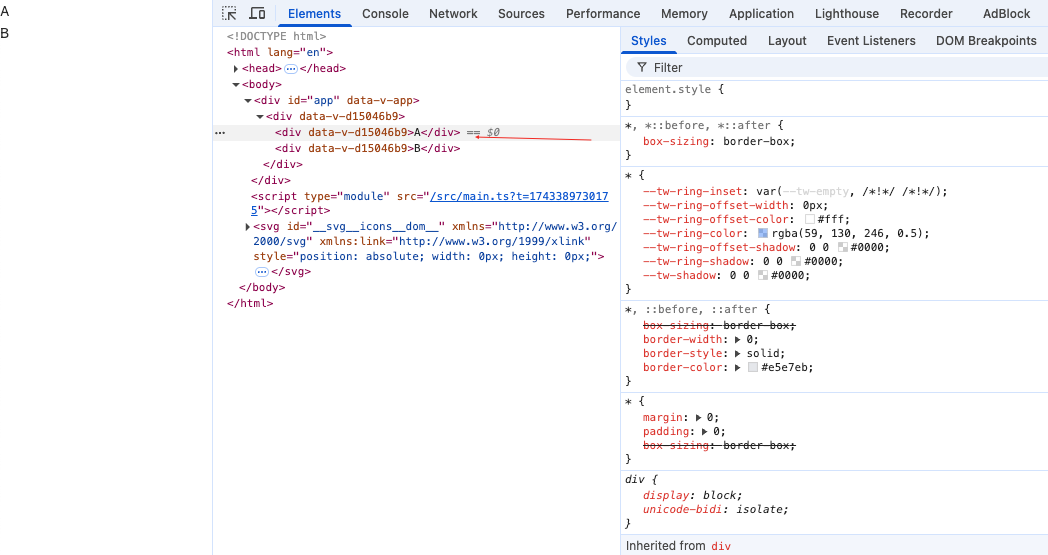Switch to the Sources tab
The height and width of the screenshot is (555, 1048).
(521, 13)
